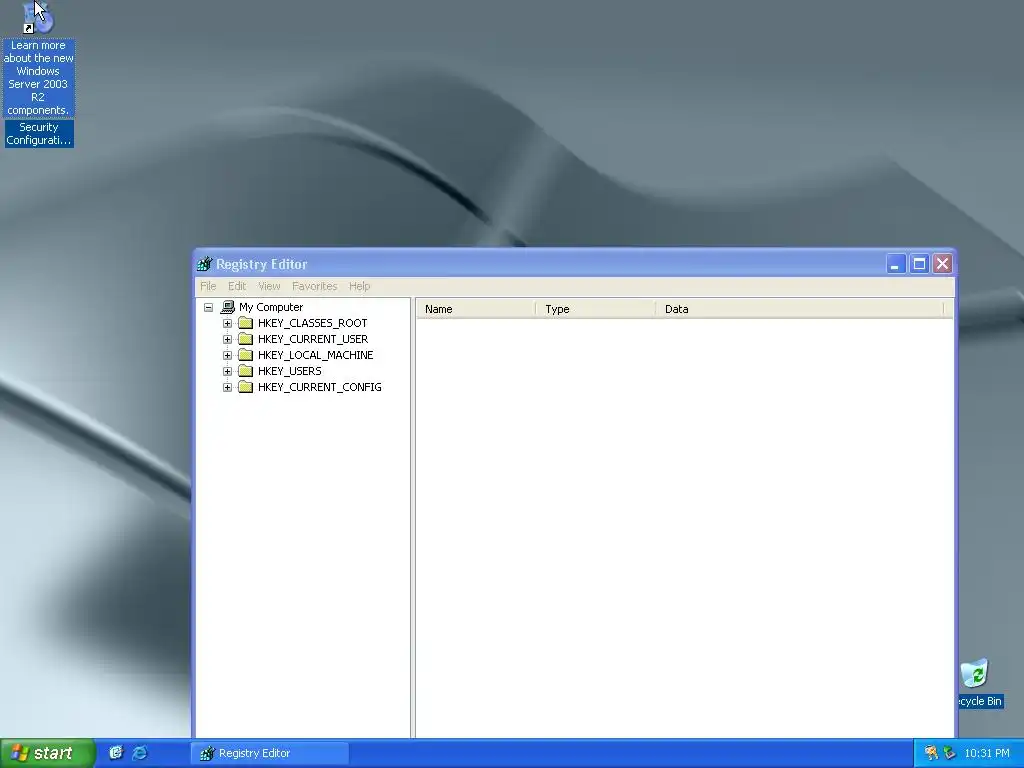Click the Data column header
The height and width of the screenshot is (768, 1024).
[800, 309]
